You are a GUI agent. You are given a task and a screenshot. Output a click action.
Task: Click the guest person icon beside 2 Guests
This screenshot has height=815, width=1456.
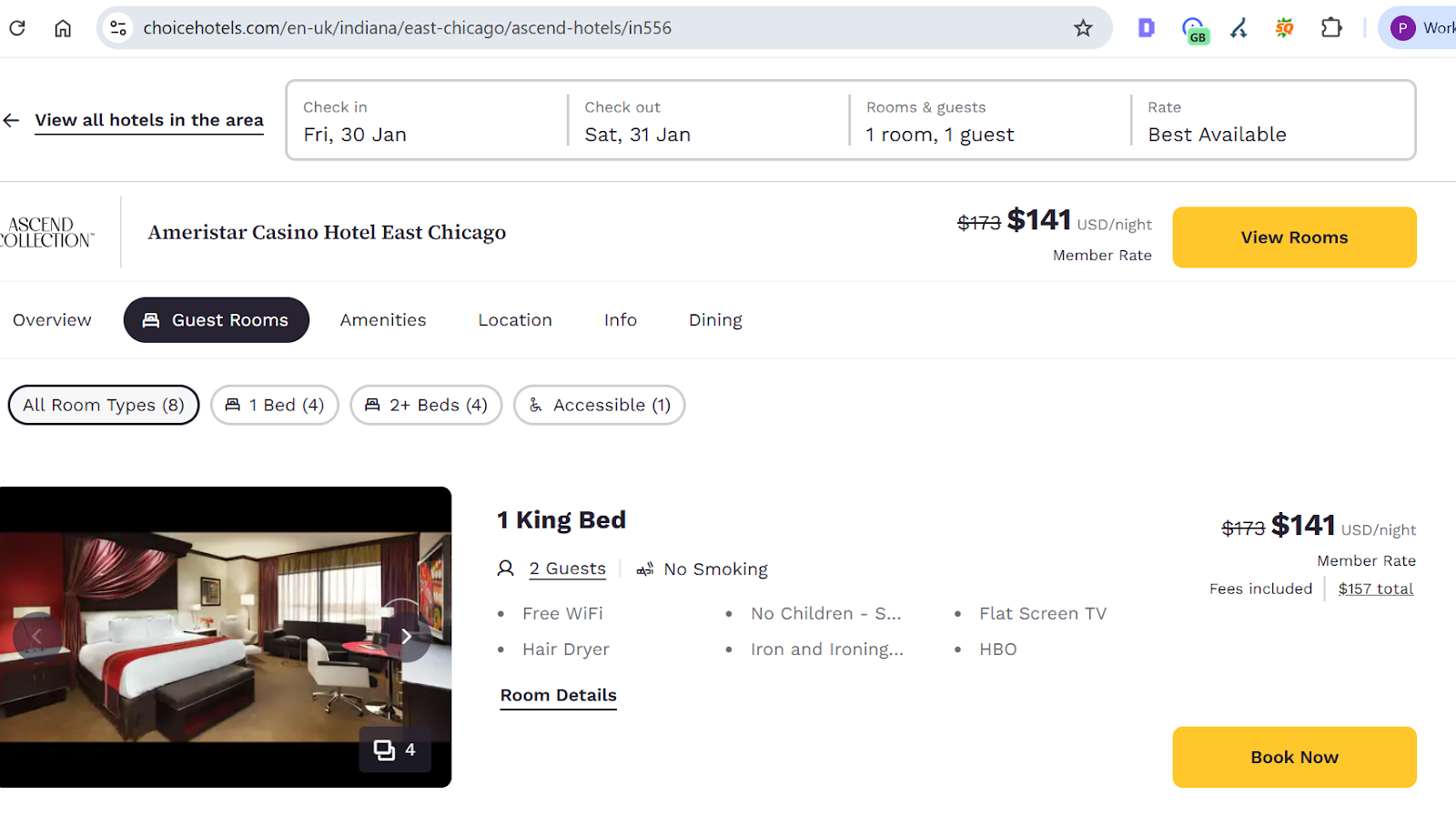point(506,568)
